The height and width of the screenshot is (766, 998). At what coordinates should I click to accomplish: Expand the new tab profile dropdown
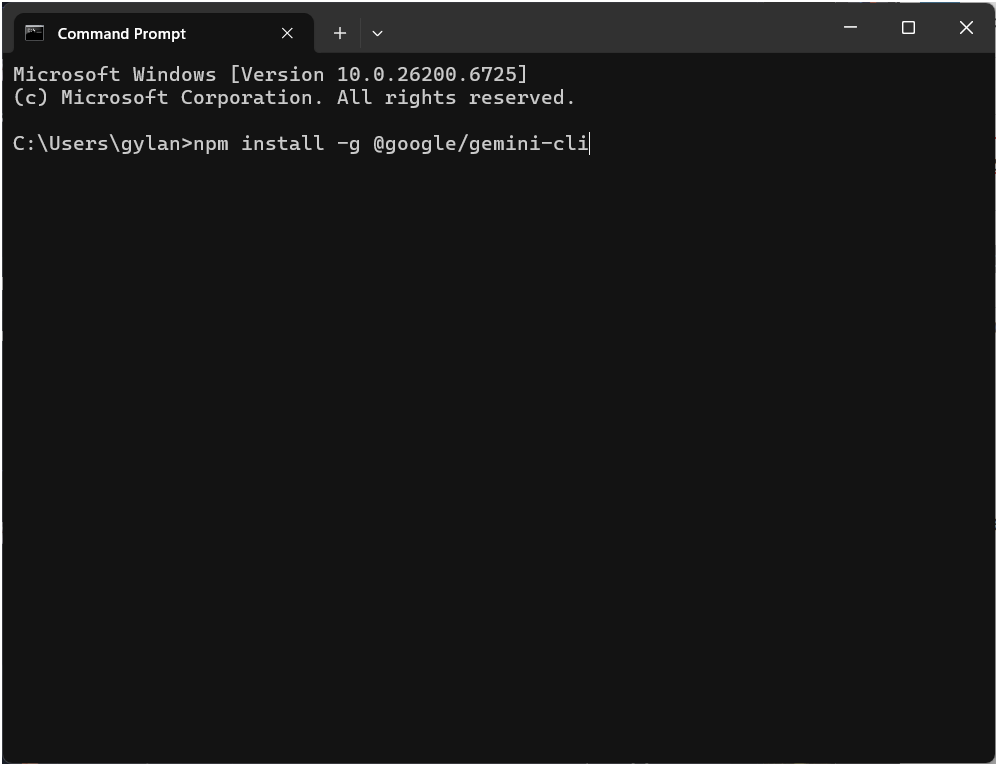377,33
